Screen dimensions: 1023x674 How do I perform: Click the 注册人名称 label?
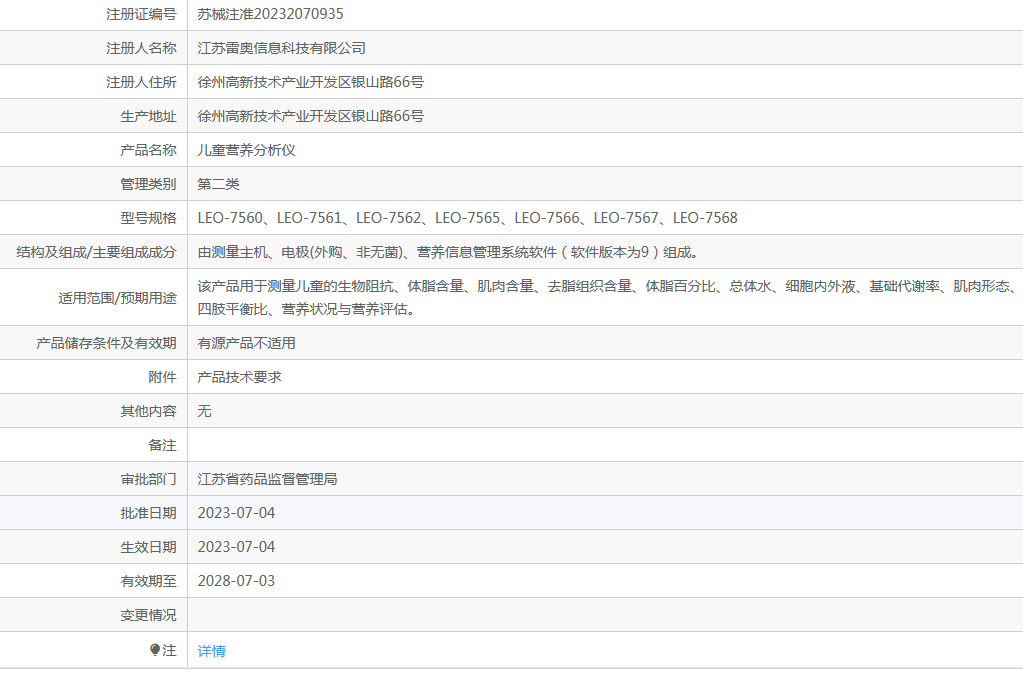(142, 48)
